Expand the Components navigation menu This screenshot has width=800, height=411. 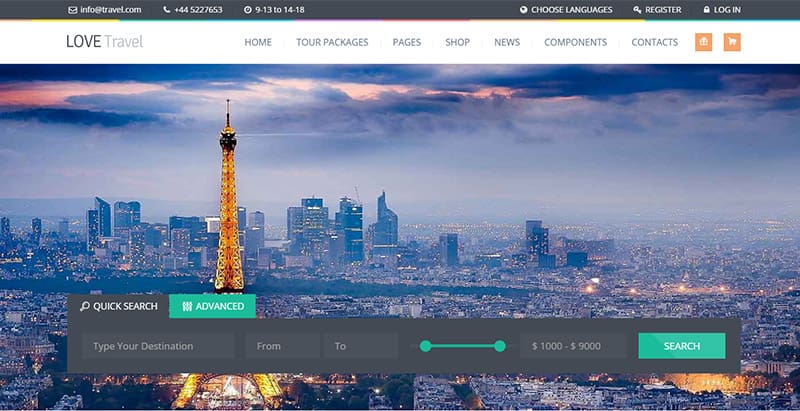tap(575, 42)
